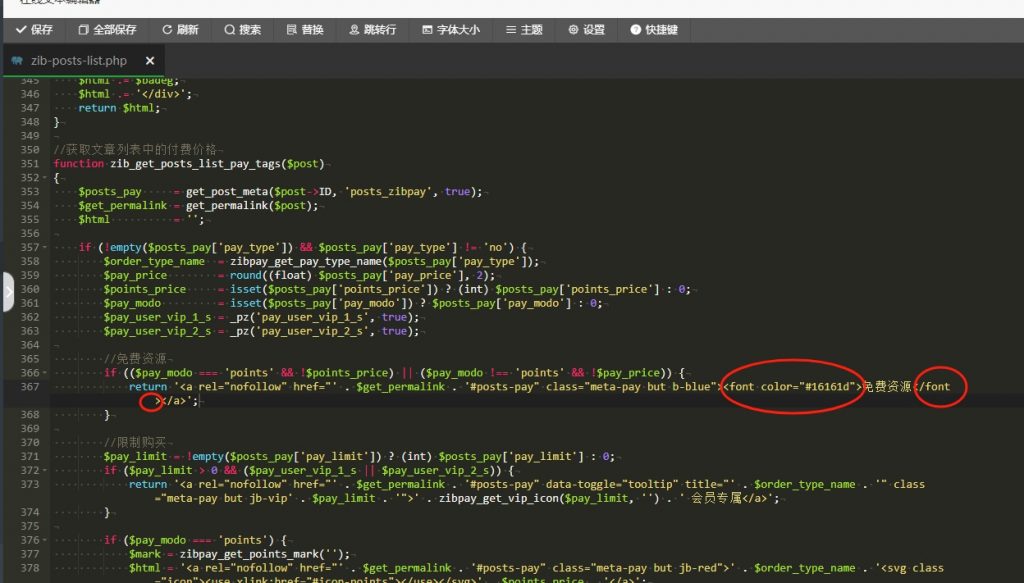This screenshot has width=1024, height=583.
Task: Place cursor in the #16161d color value
Action: click(x=825, y=387)
